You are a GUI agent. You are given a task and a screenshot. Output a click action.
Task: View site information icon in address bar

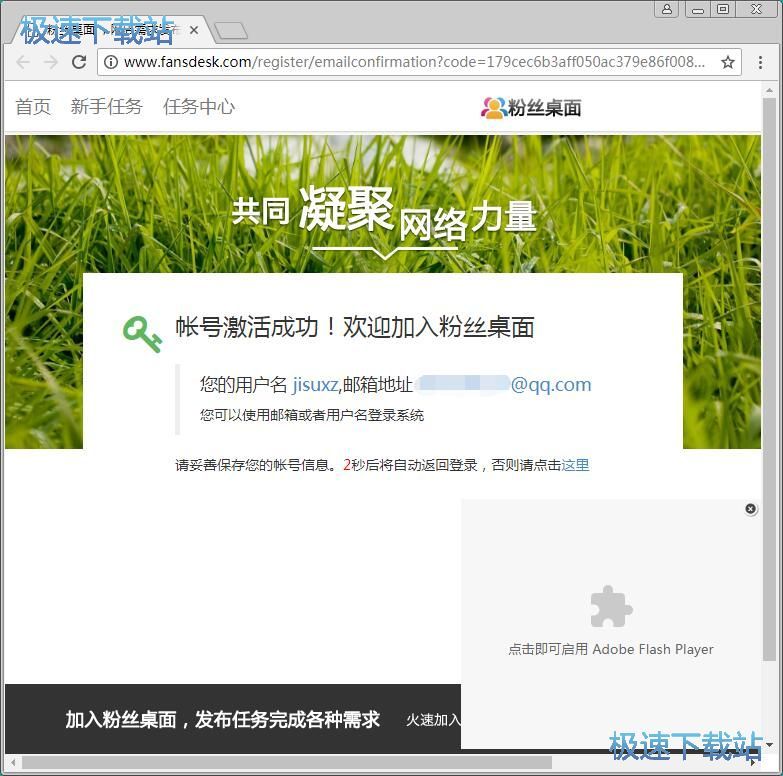point(111,62)
